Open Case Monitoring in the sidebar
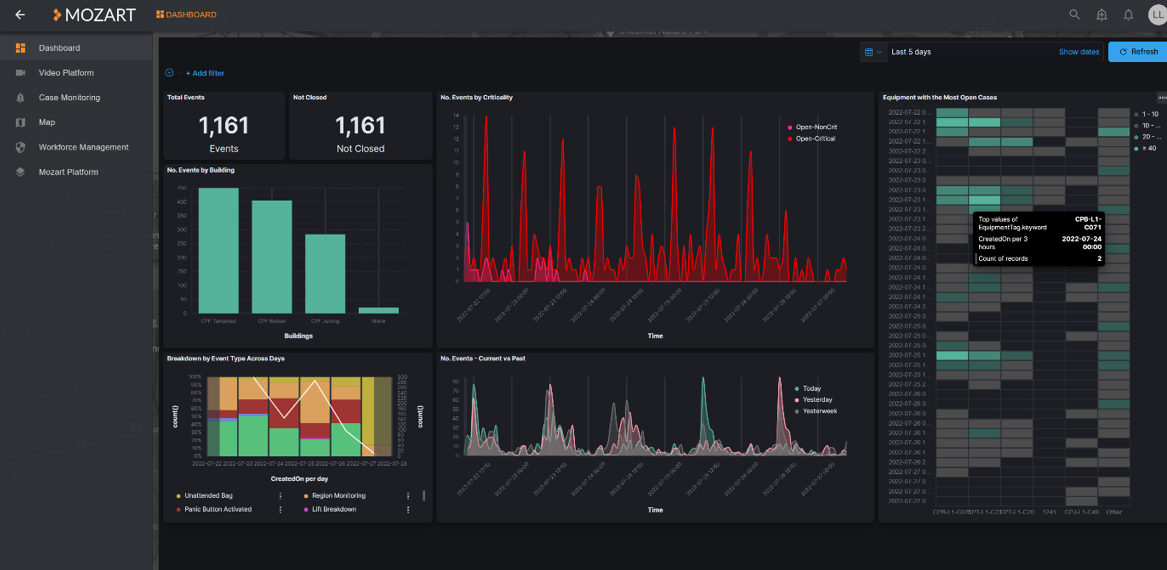This screenshot has width=1167, height=570. (x=69, y=98)
